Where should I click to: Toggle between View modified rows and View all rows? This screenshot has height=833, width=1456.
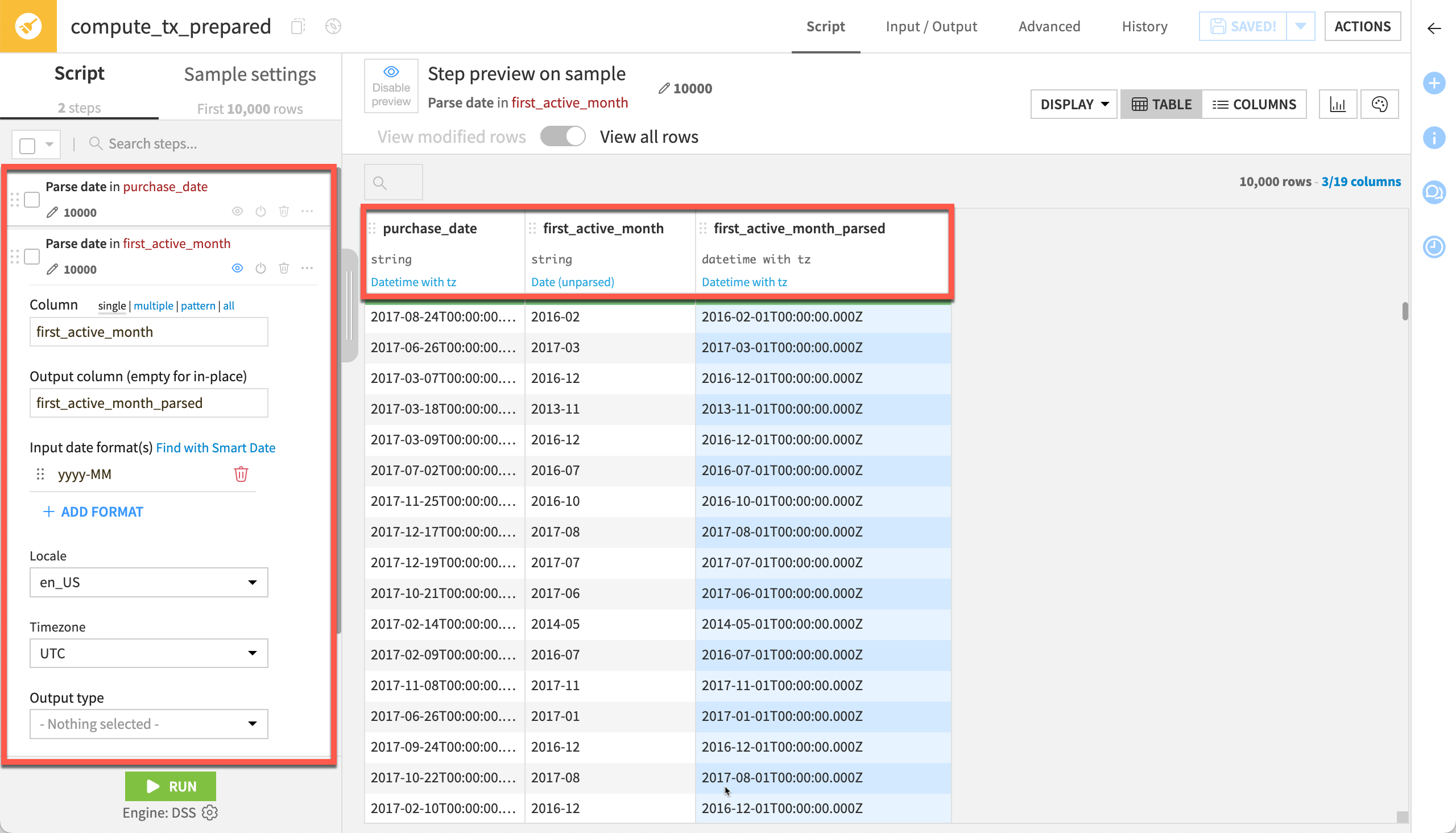point(562,136)
